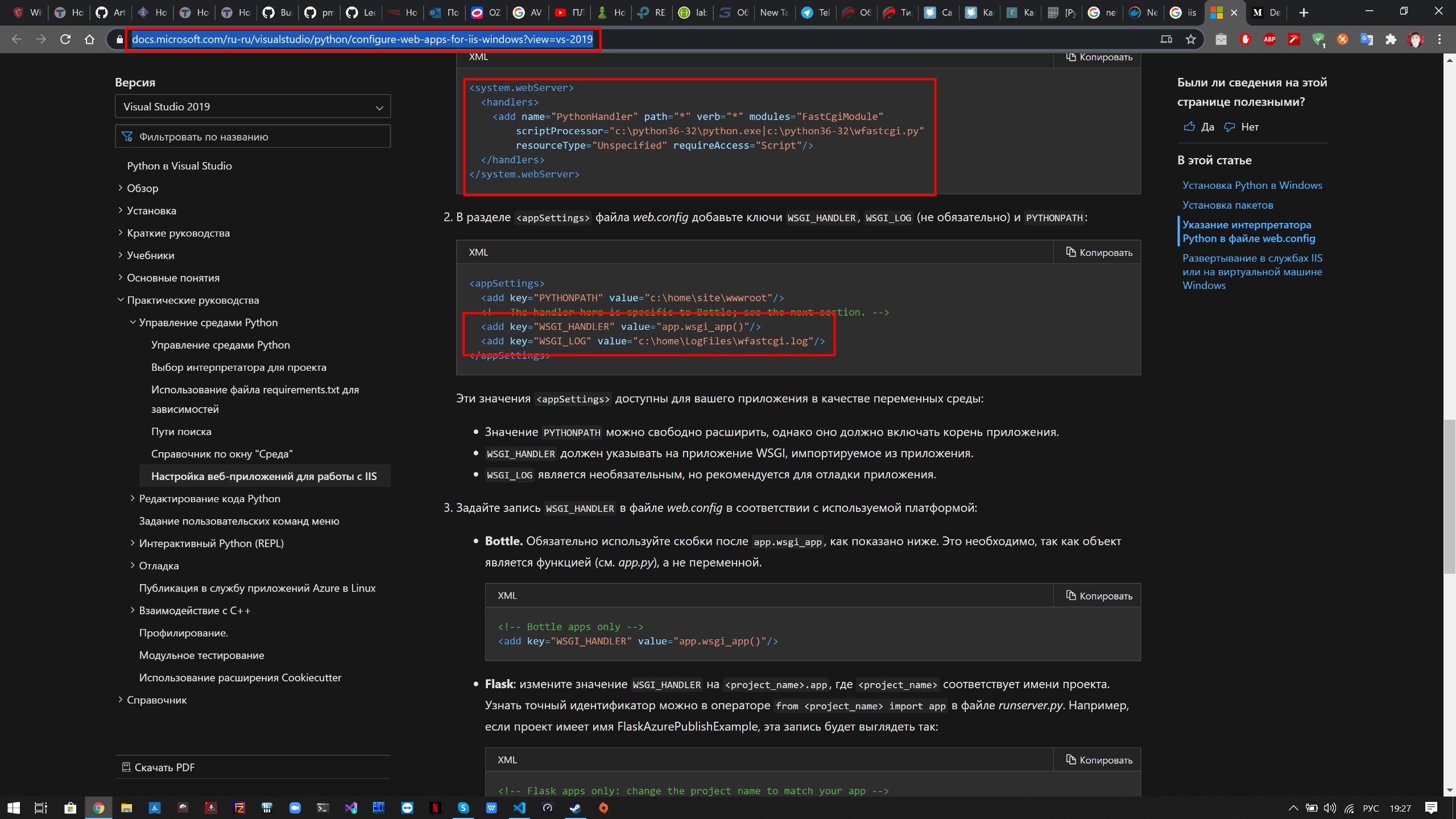The height and width of the screenshot is (819, 1456).
Task: Open Windows notification center icon
Action: pyautogui.click(x=1432, y=808)
